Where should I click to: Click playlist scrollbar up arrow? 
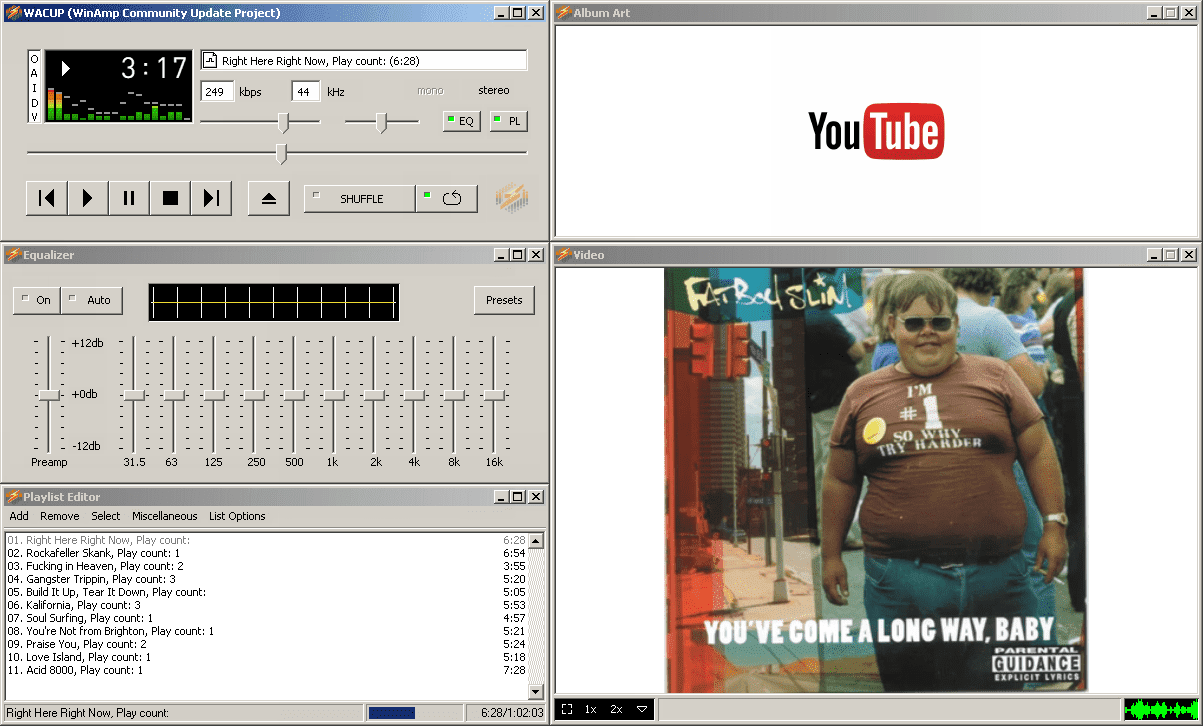pos(536,541)
